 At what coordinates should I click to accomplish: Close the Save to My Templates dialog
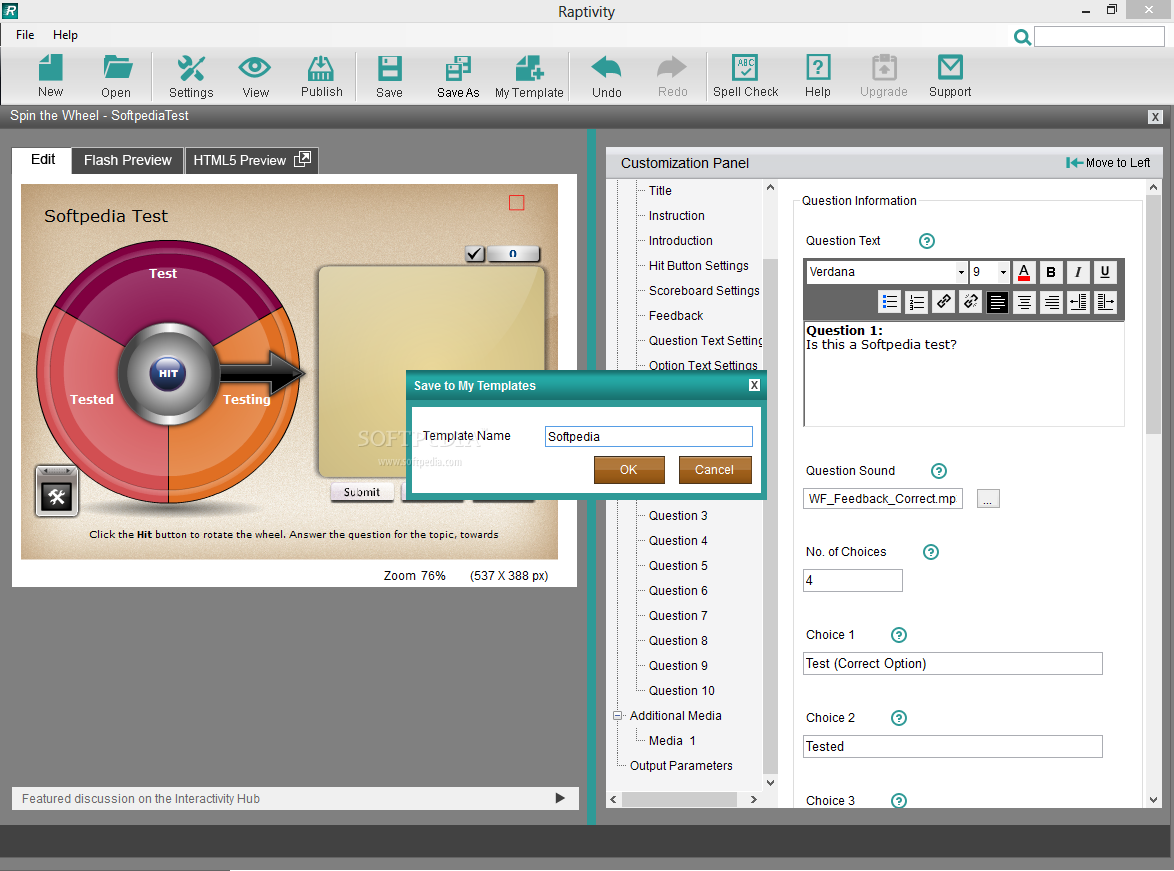[754, 385]
